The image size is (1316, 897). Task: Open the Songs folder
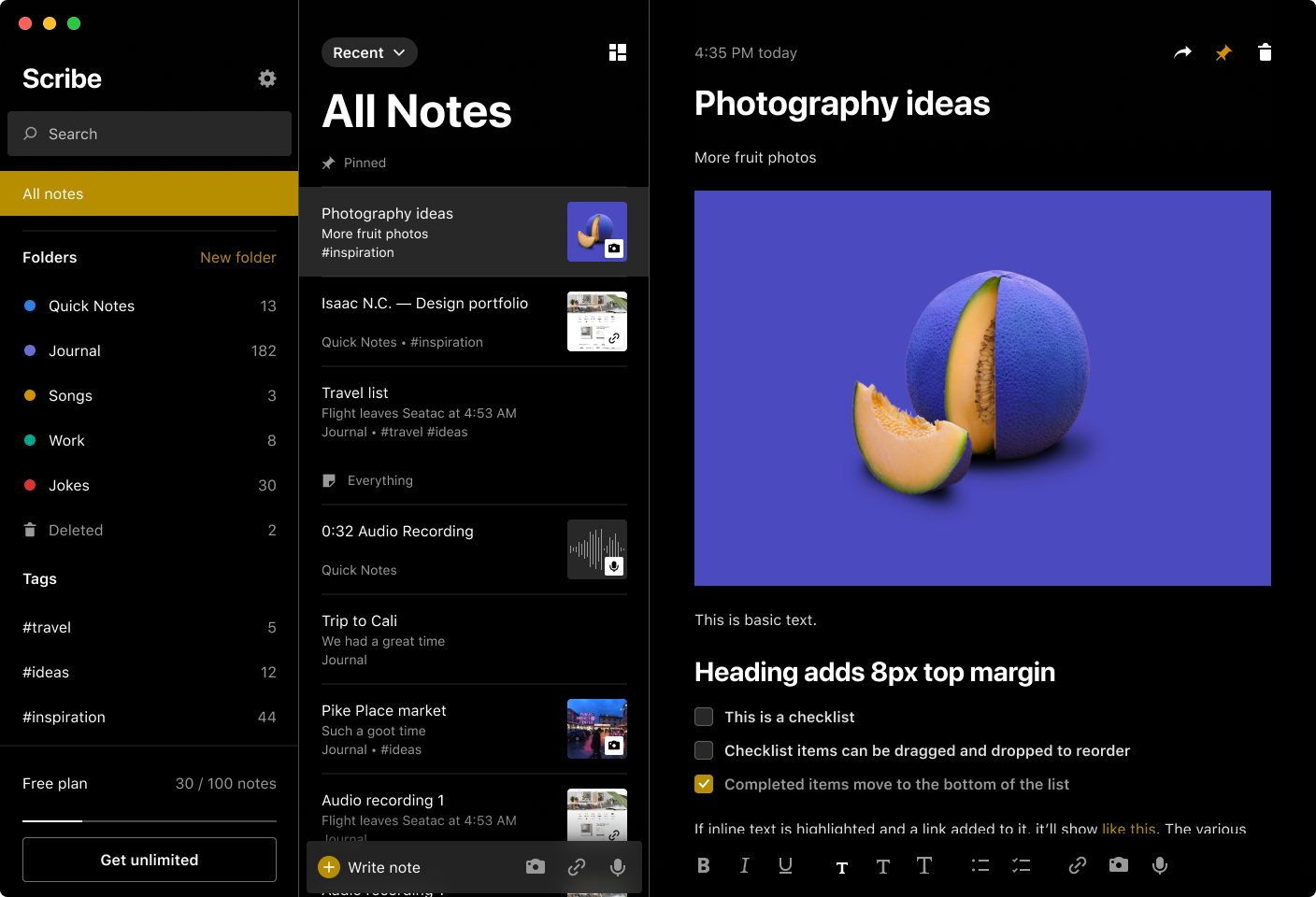pos(150,395)
